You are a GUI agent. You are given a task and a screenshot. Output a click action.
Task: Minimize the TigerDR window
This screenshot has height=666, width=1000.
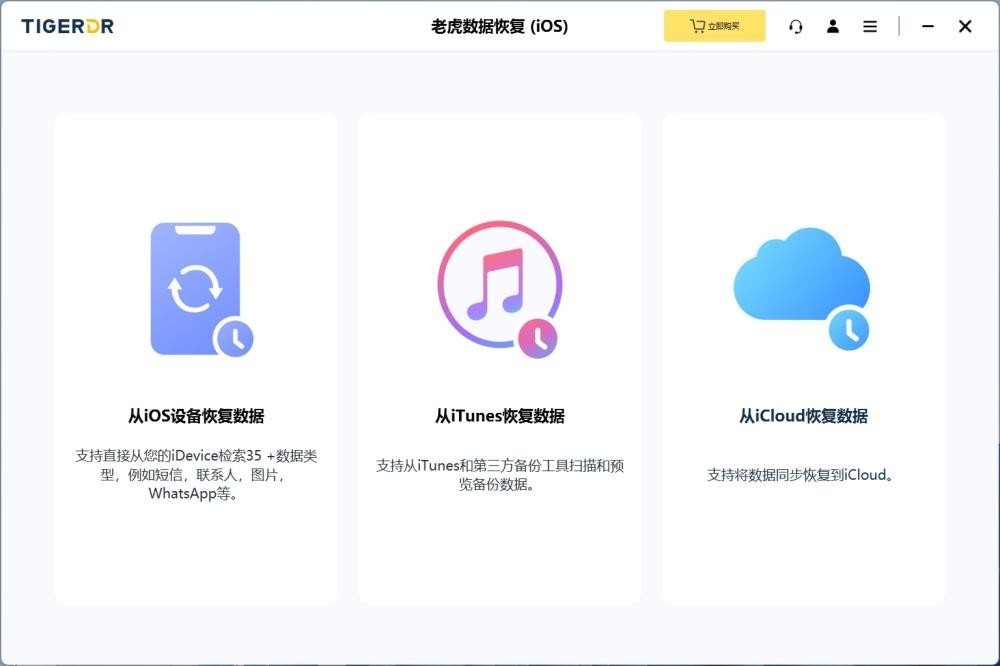928,27
